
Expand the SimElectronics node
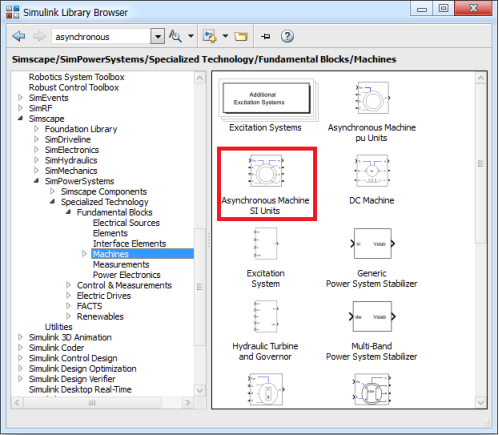tap(36, 150)
